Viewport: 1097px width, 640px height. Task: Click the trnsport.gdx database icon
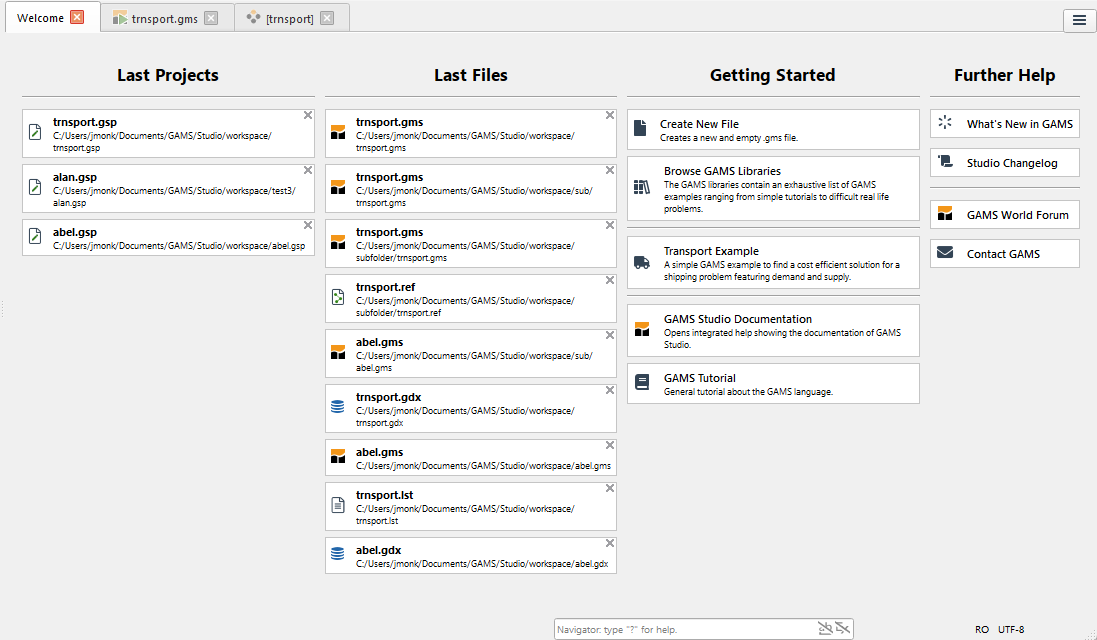click(338, 407)
